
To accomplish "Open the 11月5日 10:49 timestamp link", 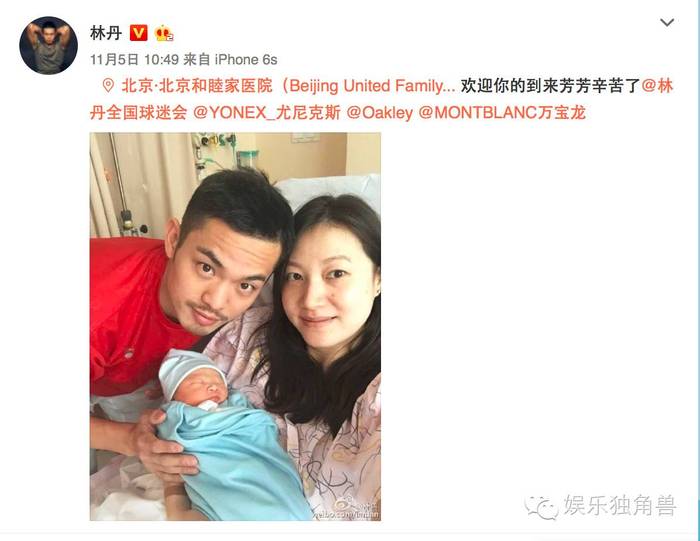I will [x=134, y=59].
